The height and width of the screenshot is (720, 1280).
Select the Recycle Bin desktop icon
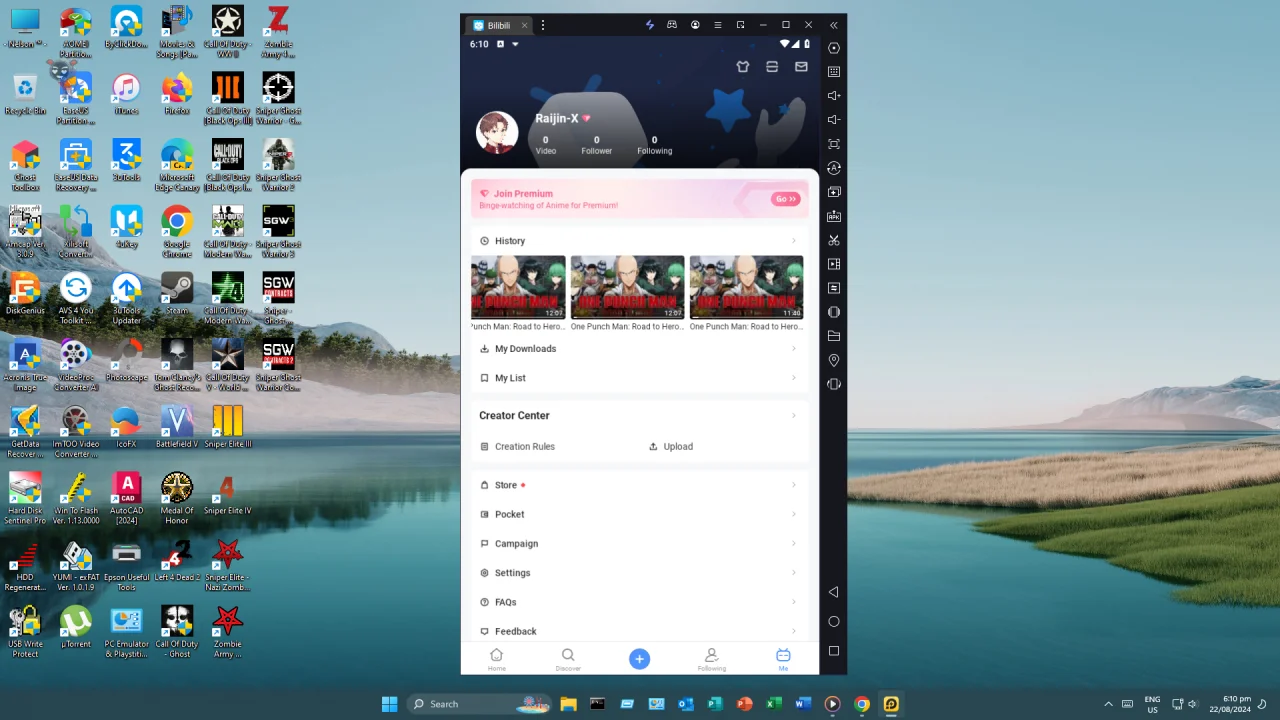click(x=25, y=95)
